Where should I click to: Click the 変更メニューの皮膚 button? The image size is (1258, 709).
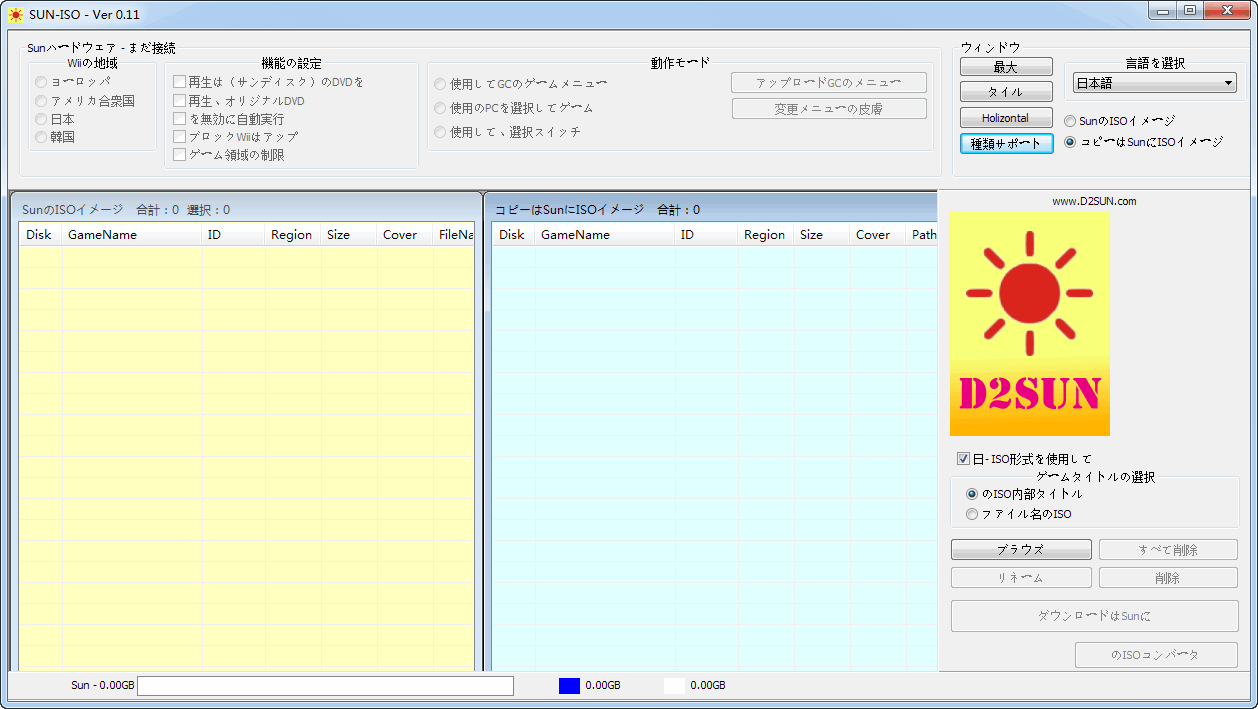tap(829, 109)
